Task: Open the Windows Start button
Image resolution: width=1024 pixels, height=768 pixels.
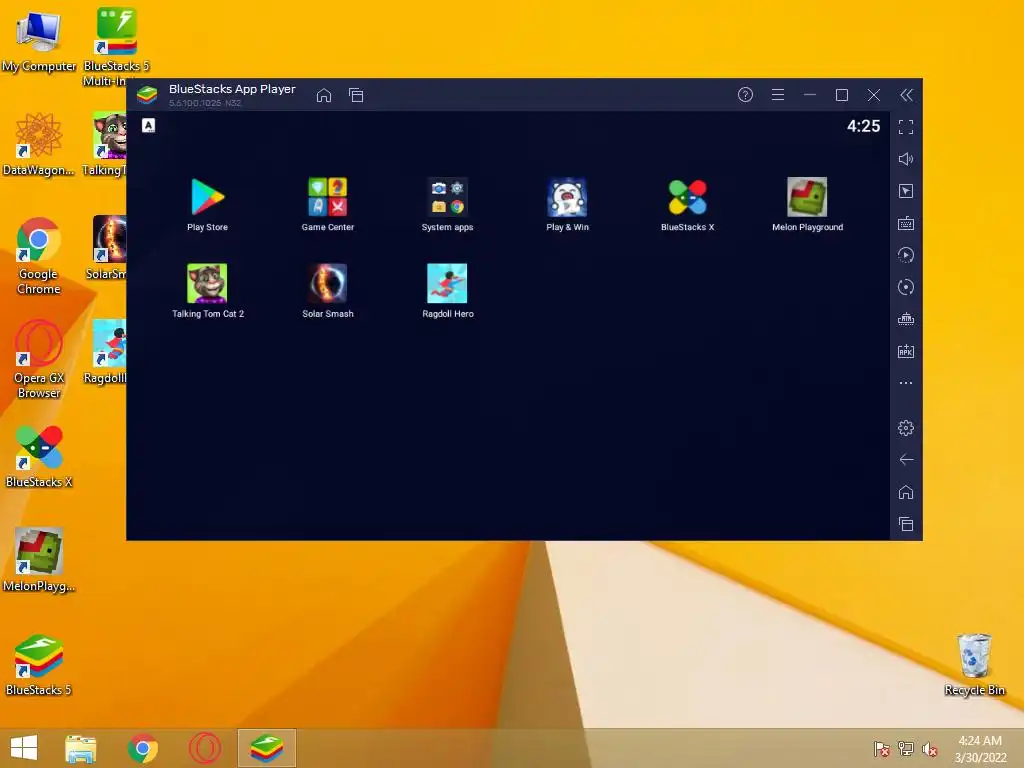Action: click(24, 748)
